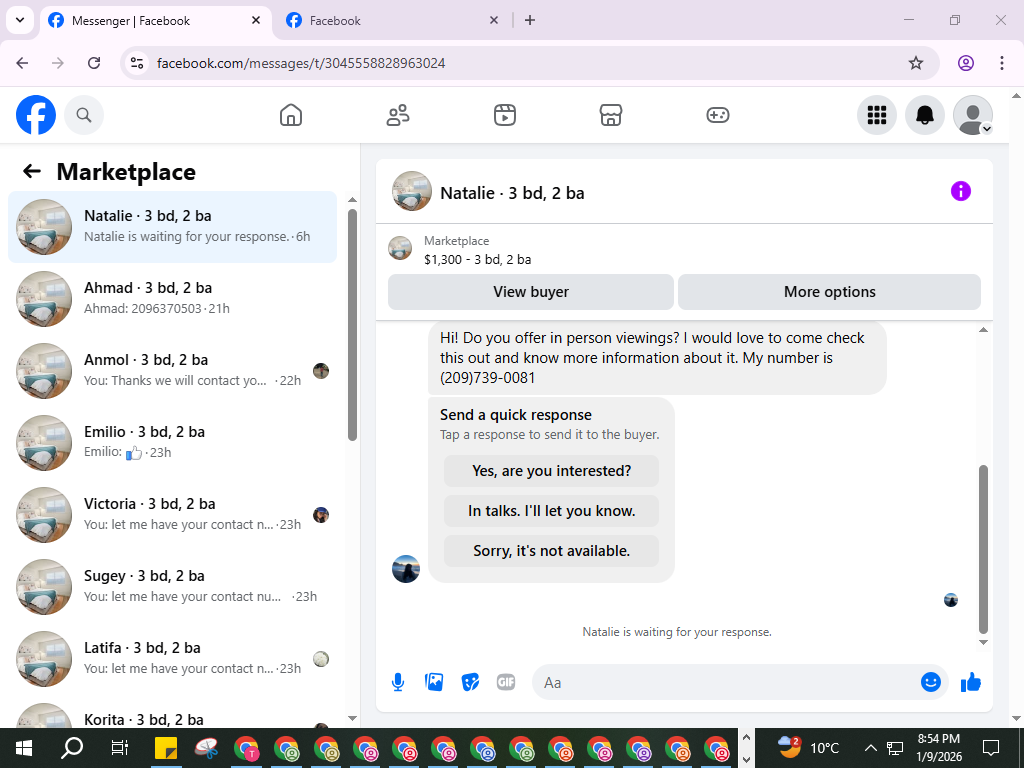Screen dimensions: 1024x768
Task: Open conversation info purple icon
Action: [x=961, y=191]
